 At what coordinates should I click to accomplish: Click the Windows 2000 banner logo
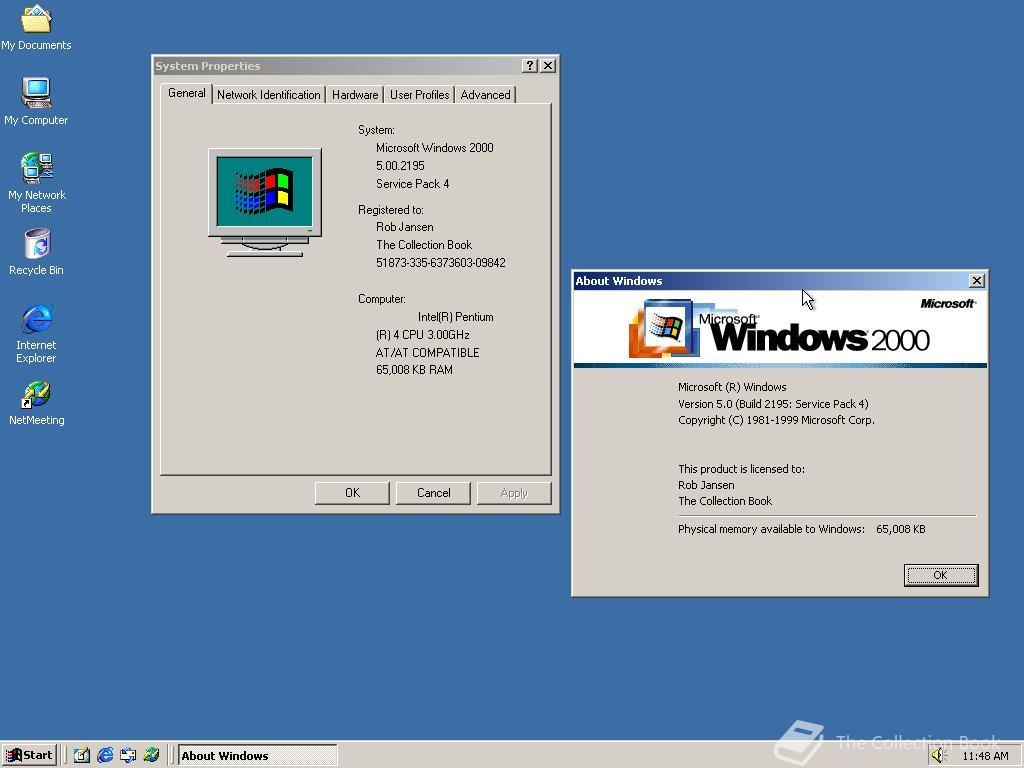tap(780, 328)
